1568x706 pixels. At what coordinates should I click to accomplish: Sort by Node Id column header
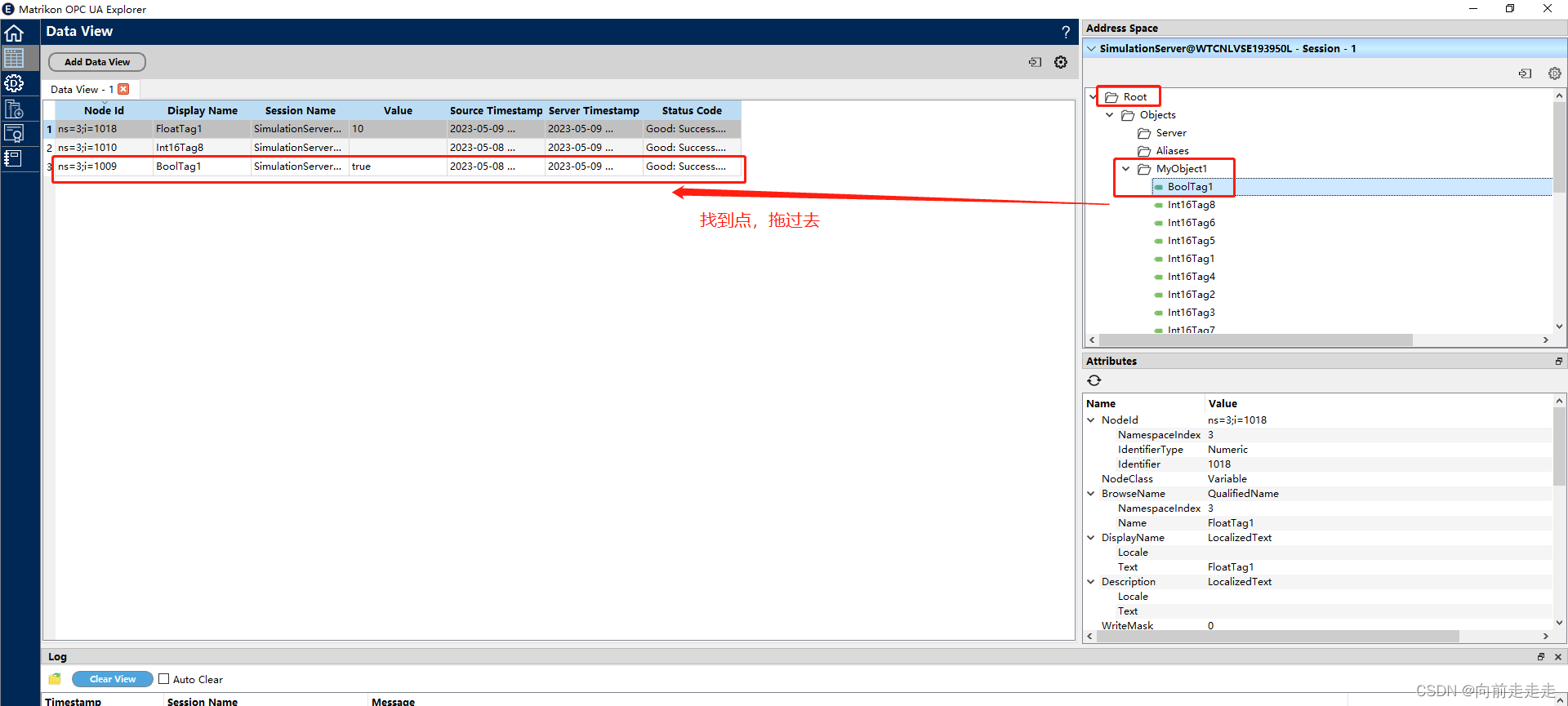105,110
